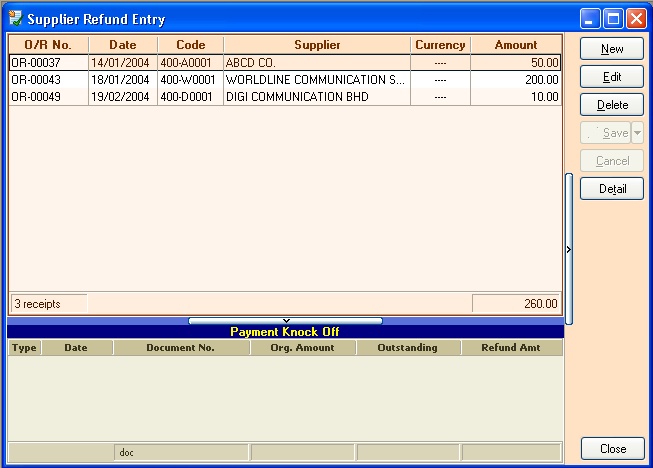
Task: Click the Code column header
Action: (x=190, y=45)
